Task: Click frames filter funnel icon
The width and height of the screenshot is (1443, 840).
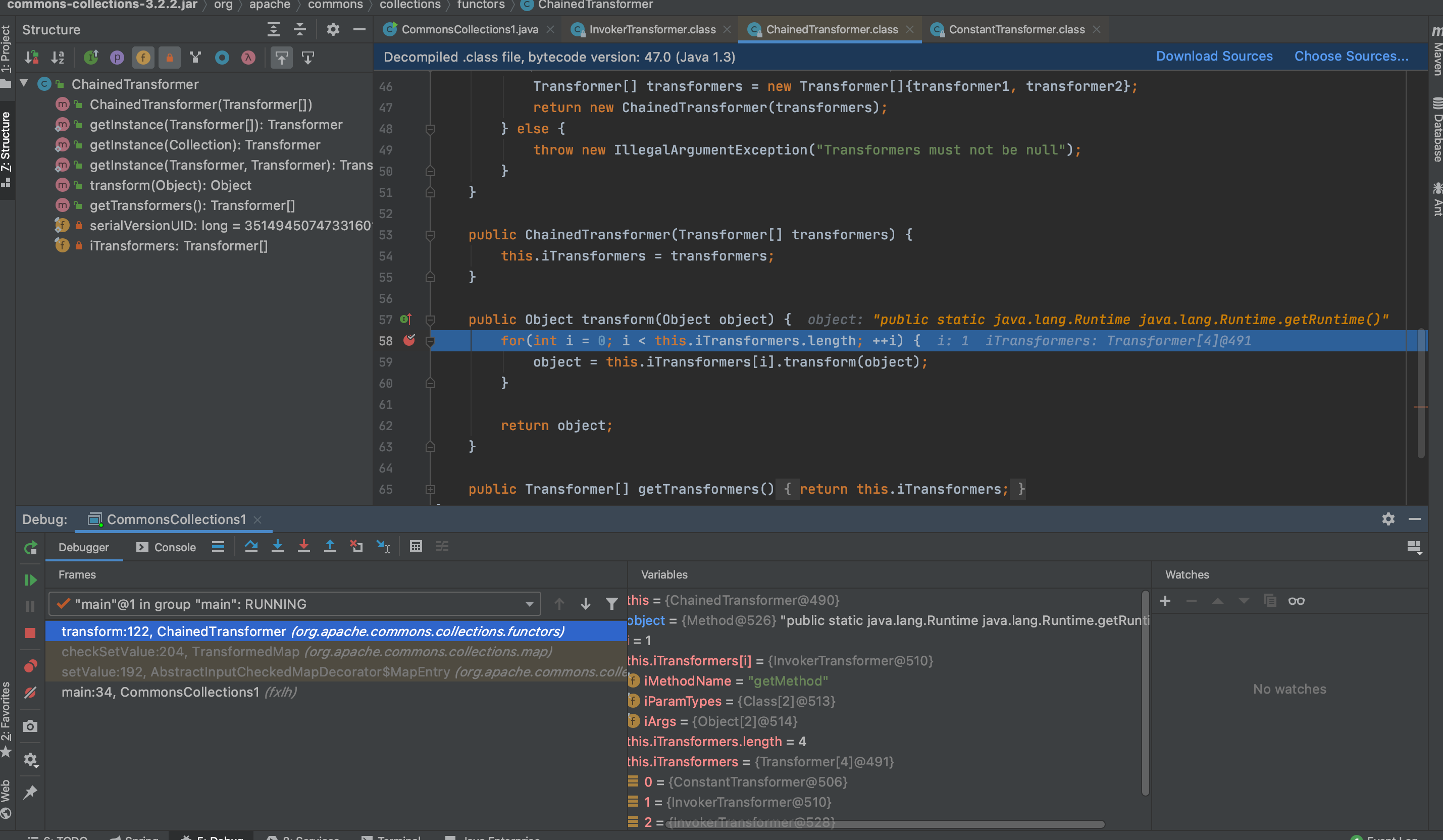Action: tap(611, 604)
